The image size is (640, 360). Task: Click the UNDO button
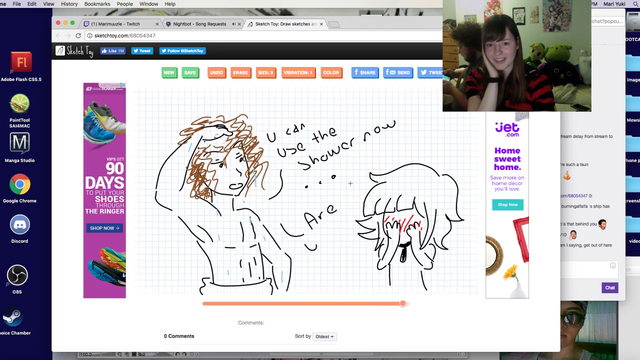pos(217,73)
